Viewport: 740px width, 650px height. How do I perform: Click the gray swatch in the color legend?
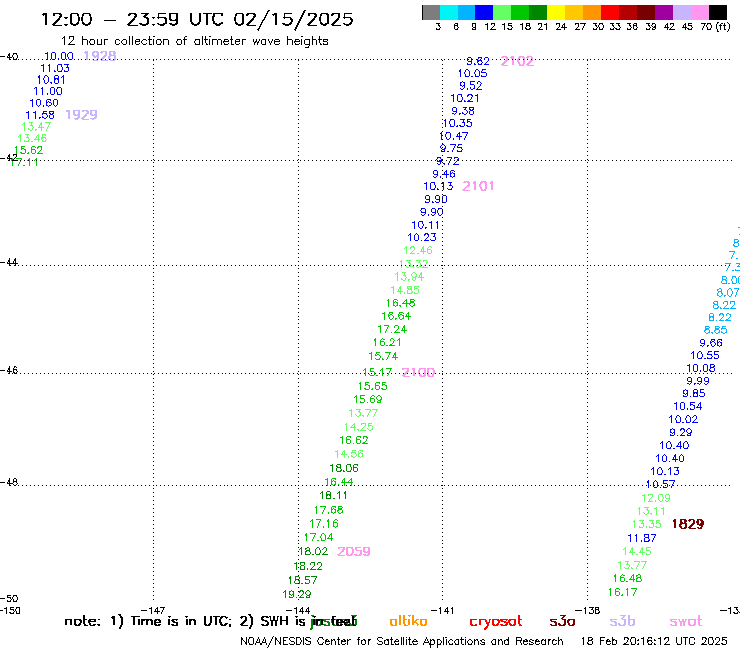(x=431, y=12)
